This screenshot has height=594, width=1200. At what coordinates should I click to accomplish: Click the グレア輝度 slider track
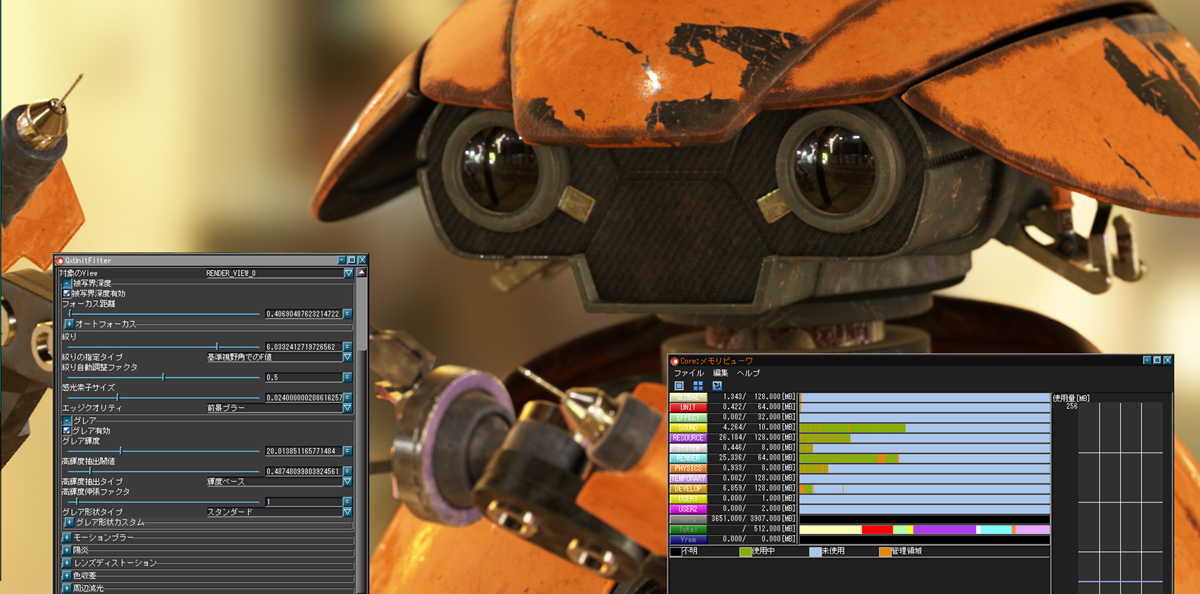click(x=162, y=451)
